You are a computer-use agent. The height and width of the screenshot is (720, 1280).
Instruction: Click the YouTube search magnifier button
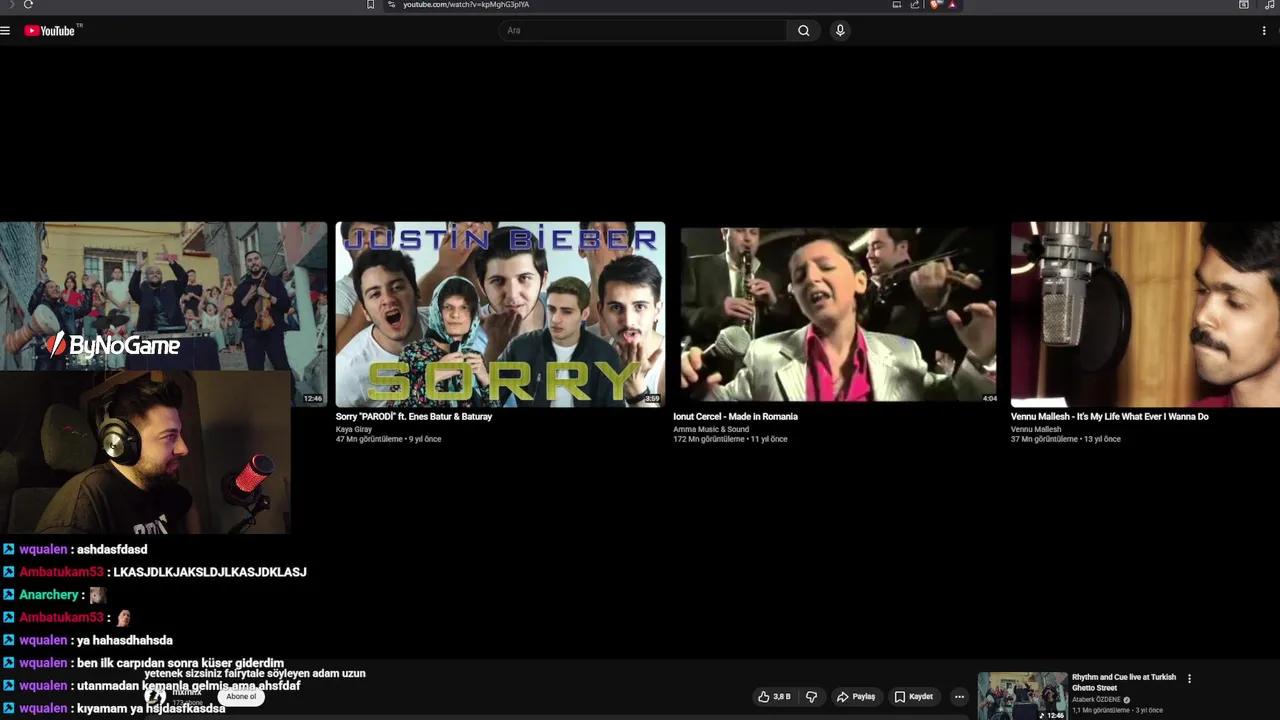click(803, 30)
